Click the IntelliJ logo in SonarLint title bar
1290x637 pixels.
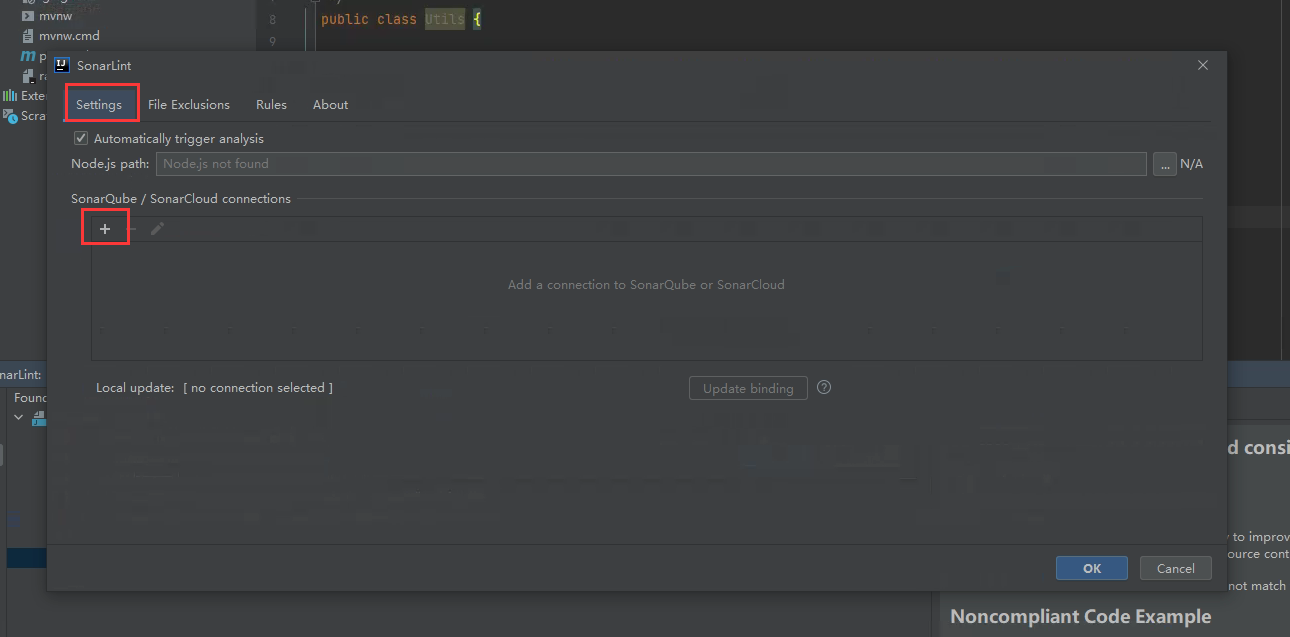pyautogui.click(x=62, y=65)
